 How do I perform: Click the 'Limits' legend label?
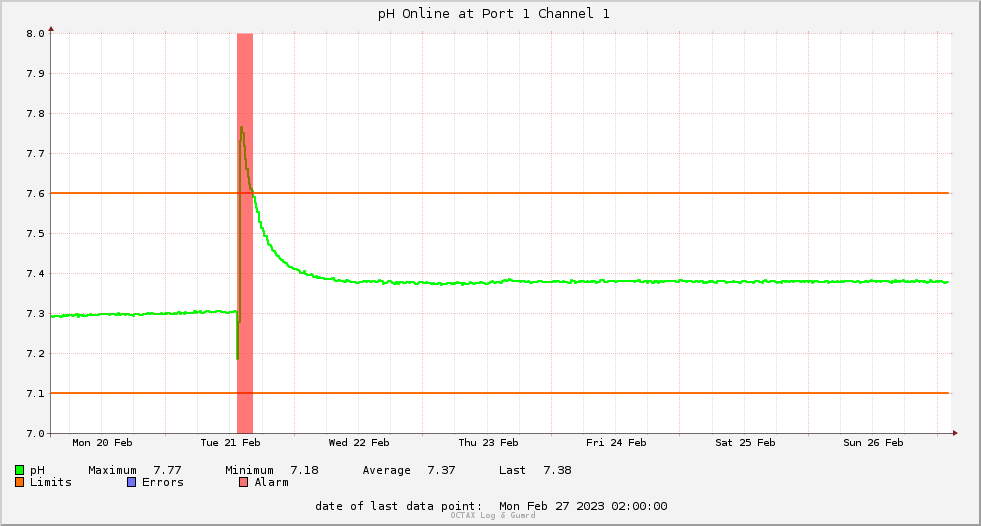click(x=51, y=482)
